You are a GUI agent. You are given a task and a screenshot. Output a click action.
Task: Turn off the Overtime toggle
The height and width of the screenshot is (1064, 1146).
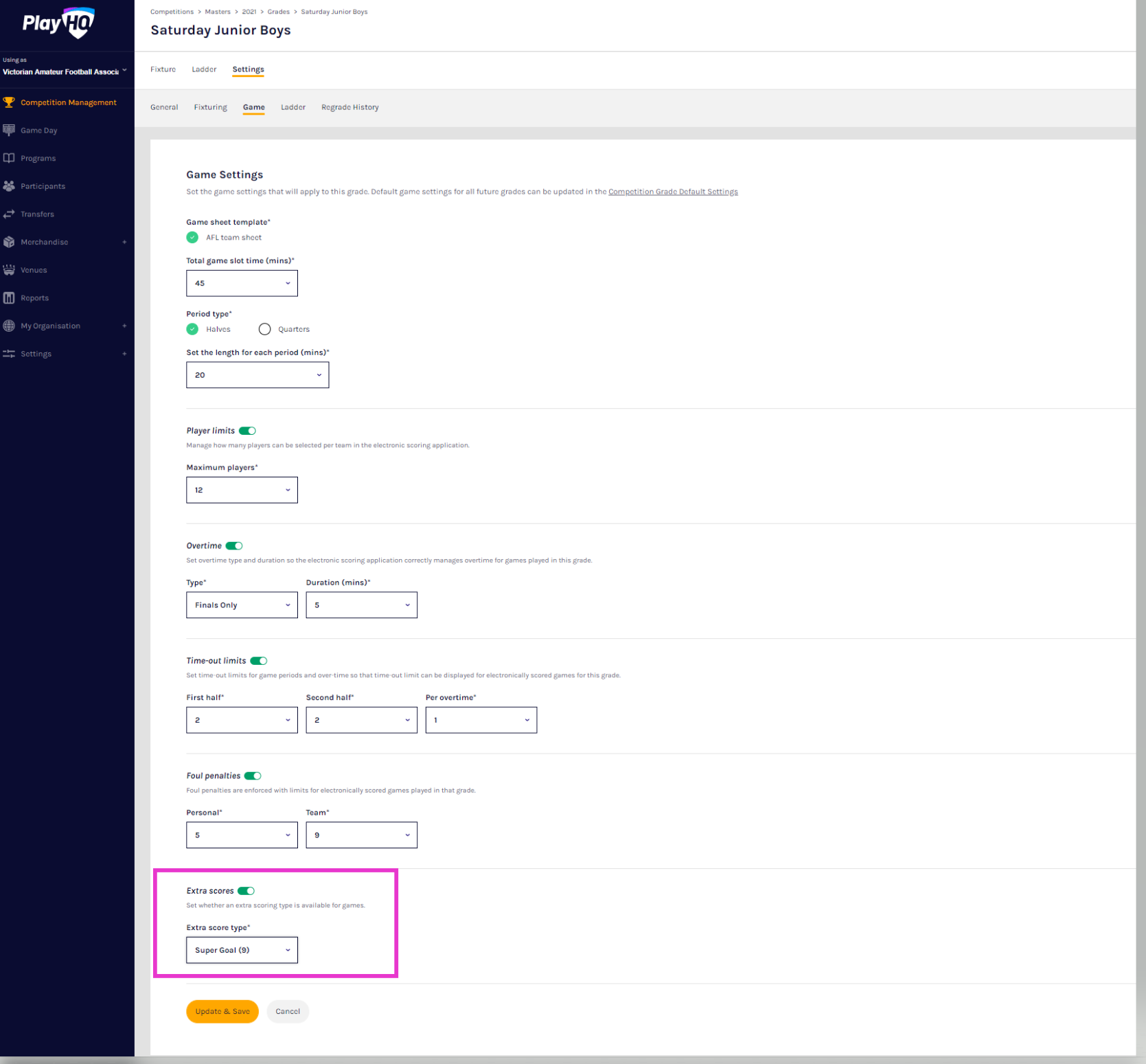(x=234, y=546)
